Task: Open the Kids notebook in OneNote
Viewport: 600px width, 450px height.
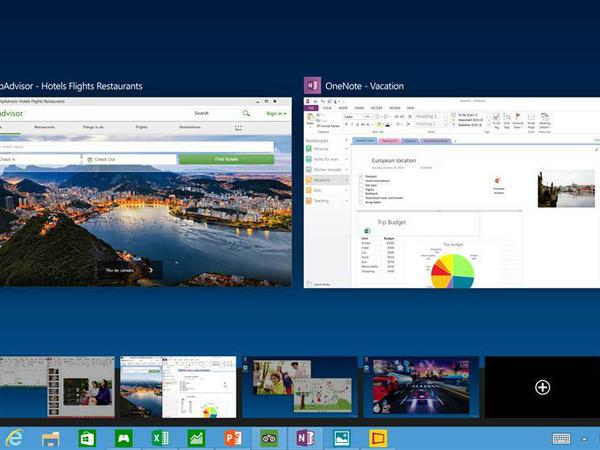Action: point(318,190)
